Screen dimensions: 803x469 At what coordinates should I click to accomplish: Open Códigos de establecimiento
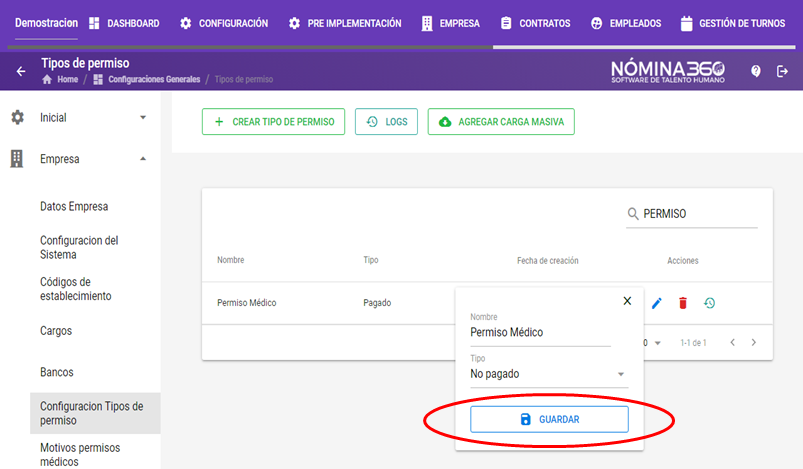(76, 289)
